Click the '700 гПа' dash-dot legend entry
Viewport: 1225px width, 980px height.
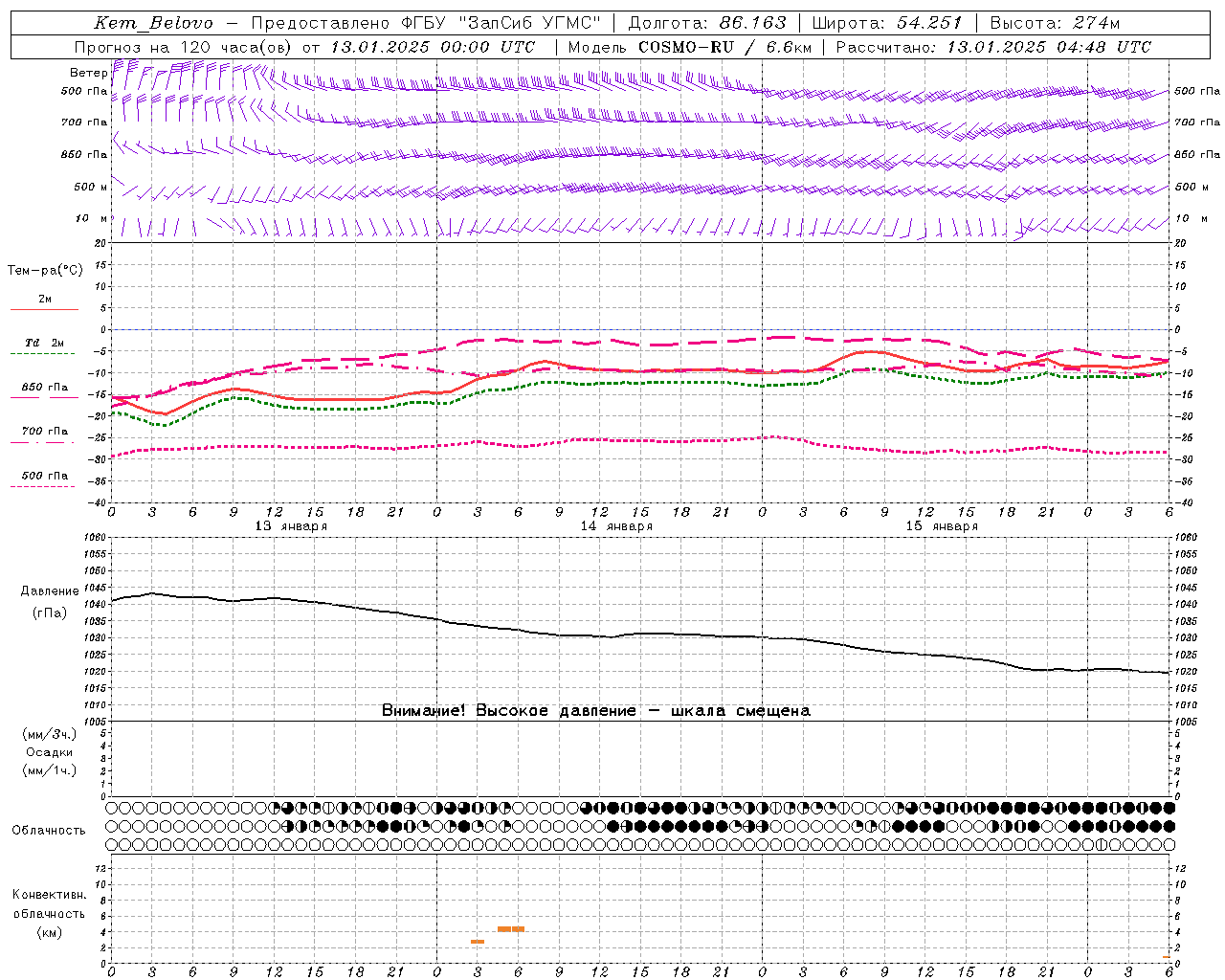click(x=44, y=432)
